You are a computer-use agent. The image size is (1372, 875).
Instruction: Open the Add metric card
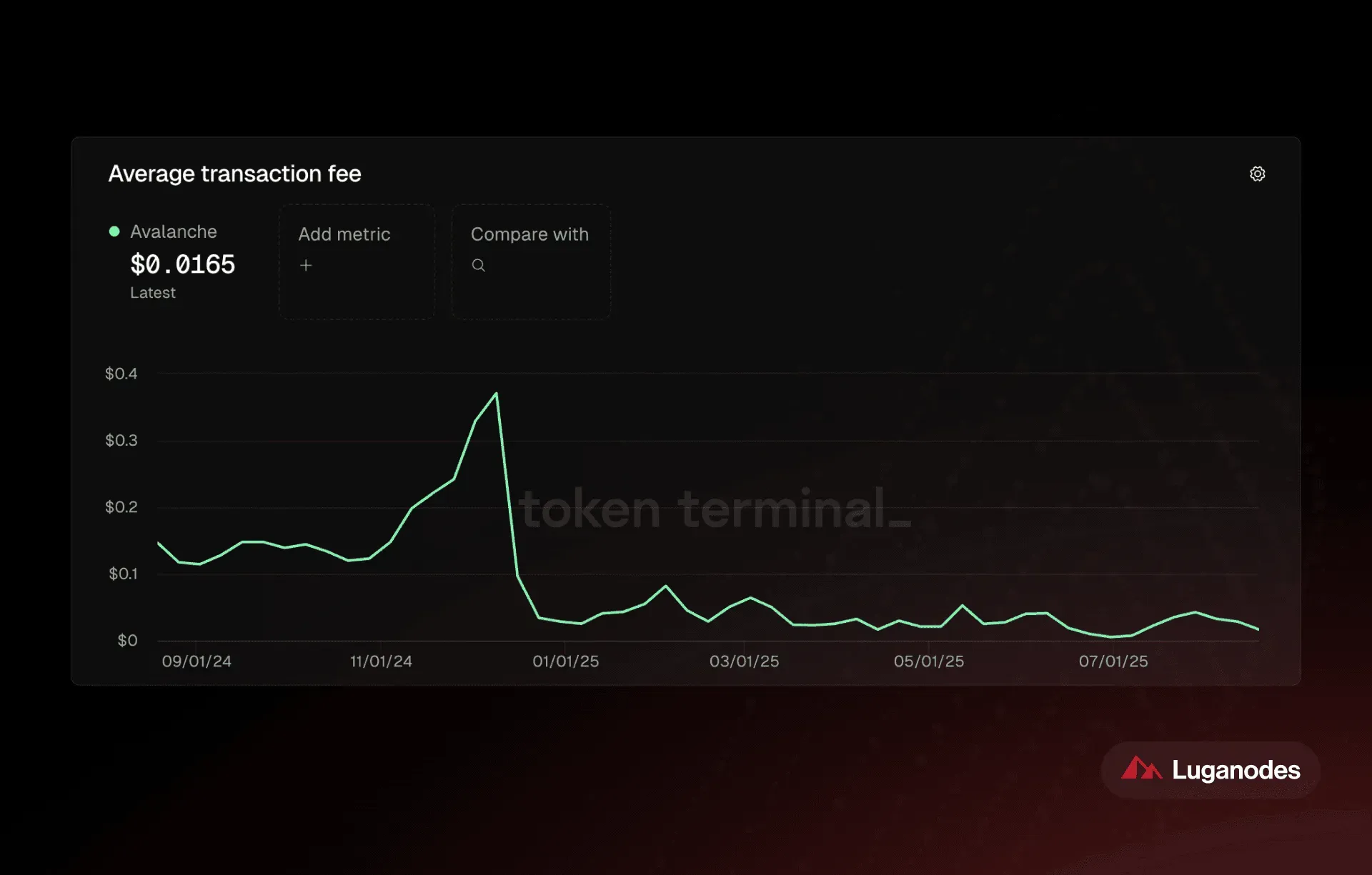pos(357,261)
